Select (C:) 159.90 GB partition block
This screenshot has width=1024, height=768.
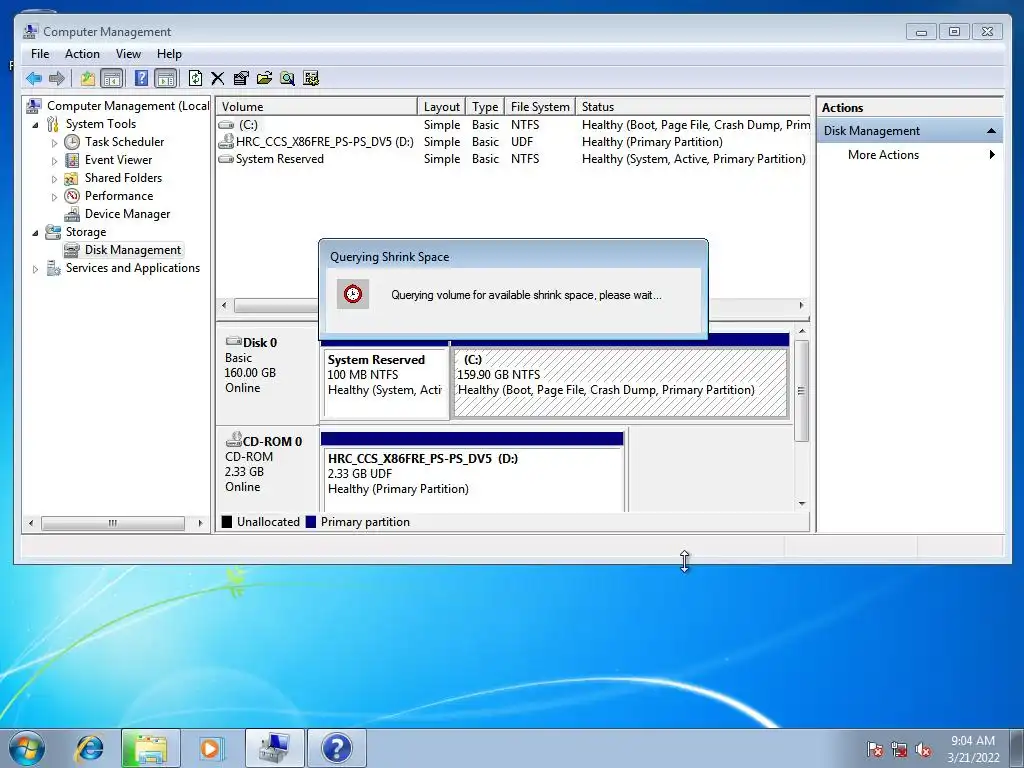620,382
